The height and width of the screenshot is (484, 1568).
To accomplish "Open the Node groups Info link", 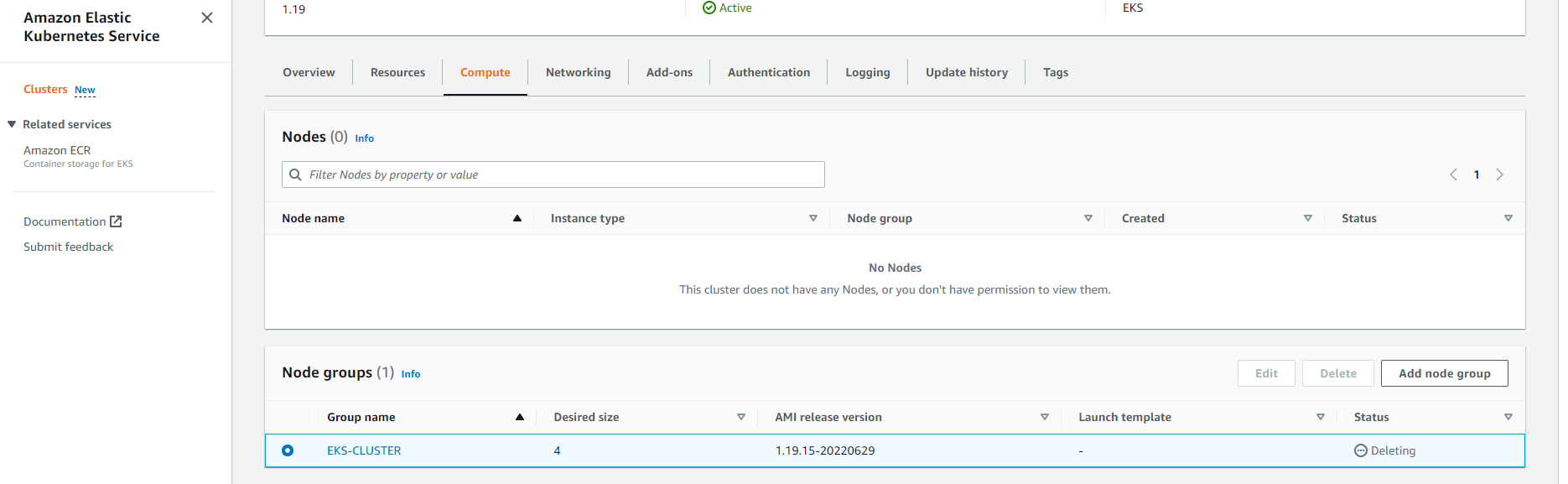I will tap(411, 374).
